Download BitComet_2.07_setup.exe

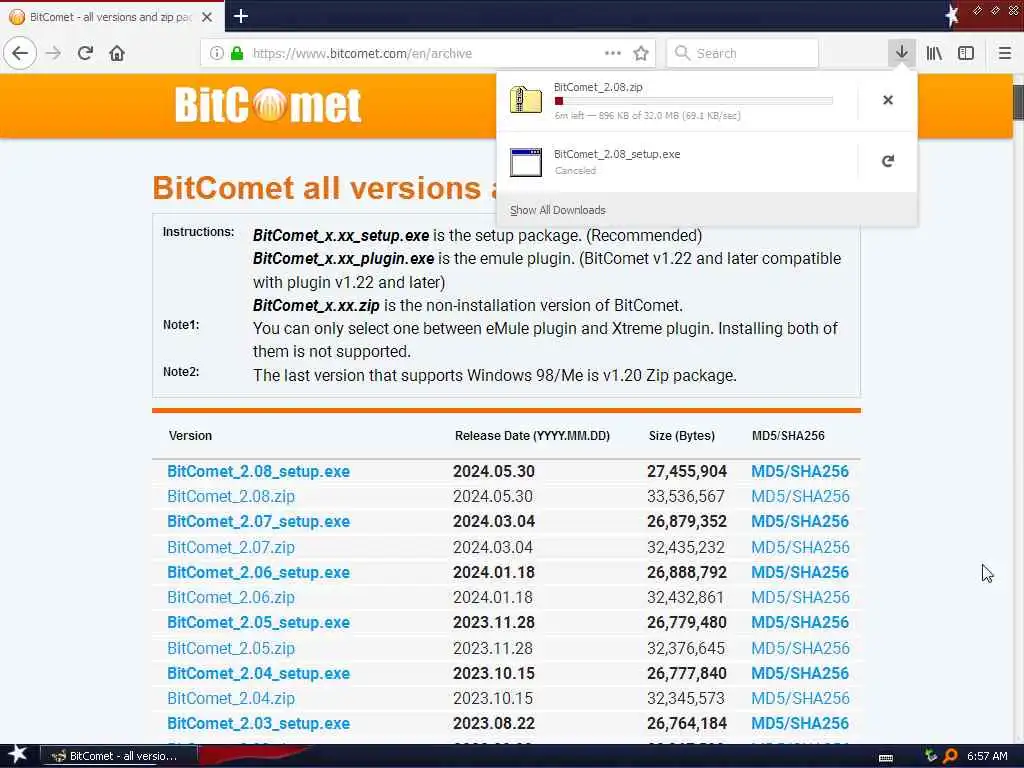point(259,522)
